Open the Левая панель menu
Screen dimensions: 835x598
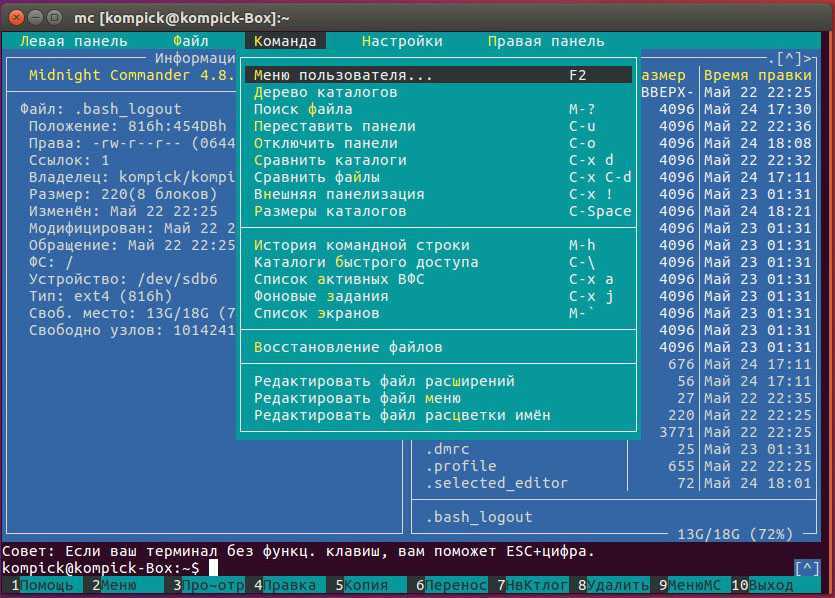[x=74, y=41]
